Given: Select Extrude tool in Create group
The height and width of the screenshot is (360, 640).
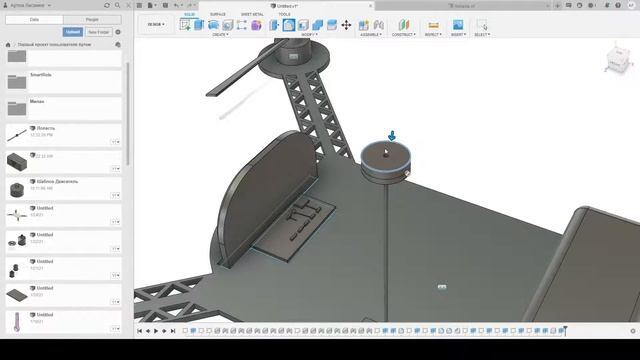Looking at the screenshot, I should [x=199, y=25].
